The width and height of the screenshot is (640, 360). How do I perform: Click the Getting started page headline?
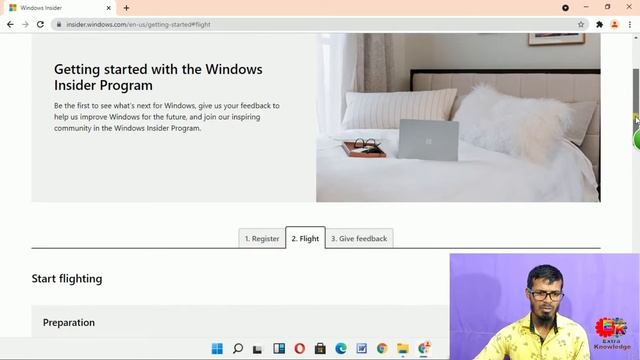click(x=158, y=77)
